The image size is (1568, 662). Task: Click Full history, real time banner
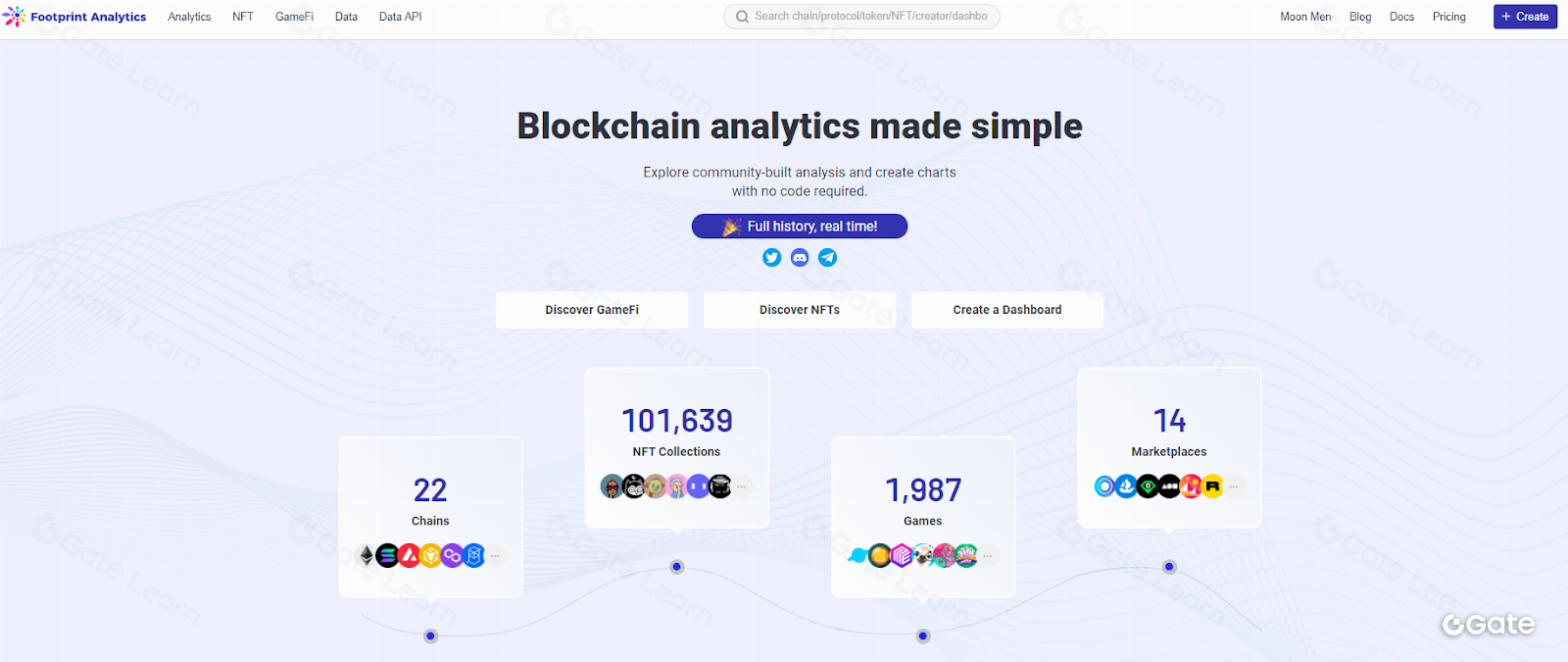point(800,227)
